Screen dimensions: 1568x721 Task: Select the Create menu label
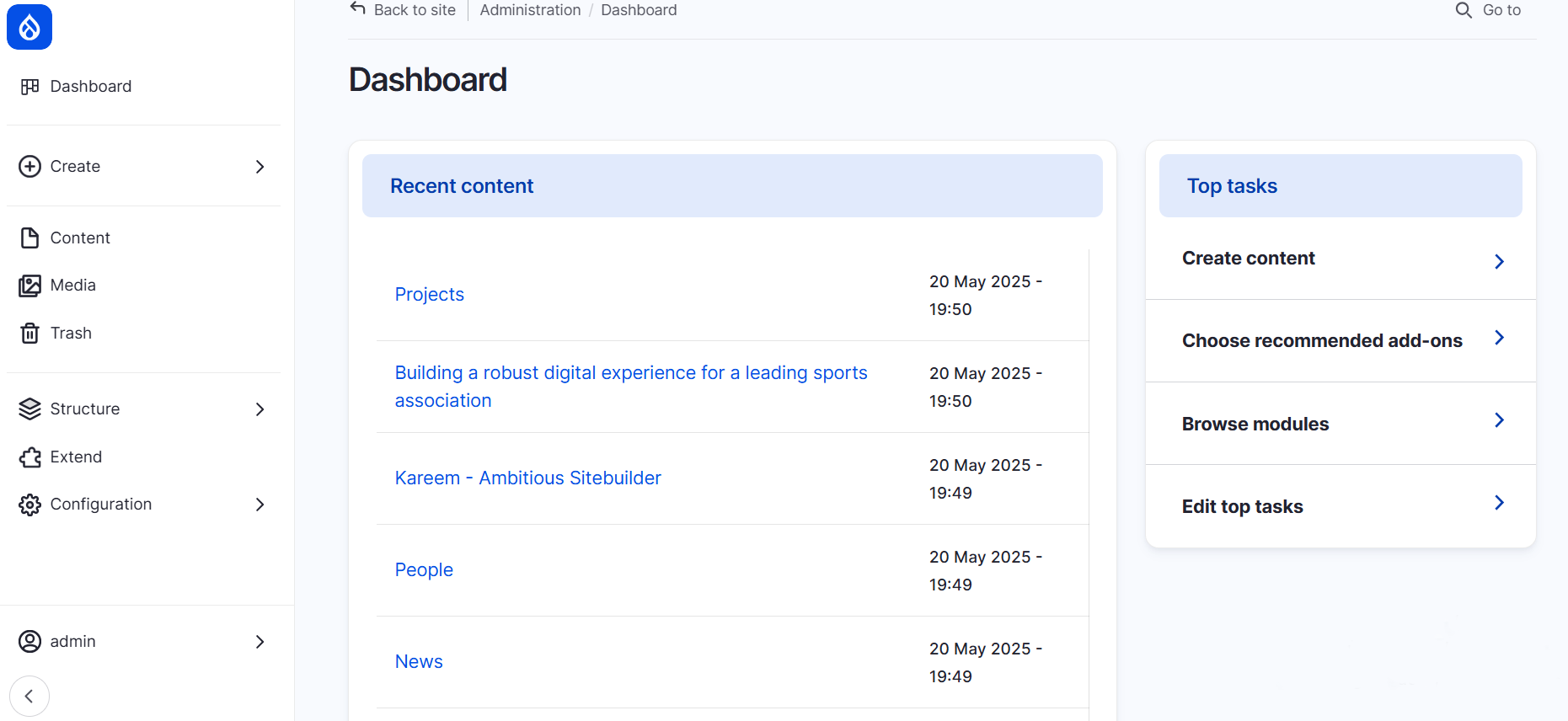point(75,167)
